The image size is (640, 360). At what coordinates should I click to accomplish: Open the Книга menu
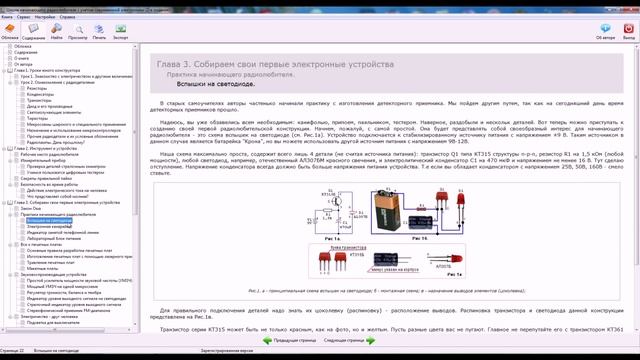[x=7, y=17]
